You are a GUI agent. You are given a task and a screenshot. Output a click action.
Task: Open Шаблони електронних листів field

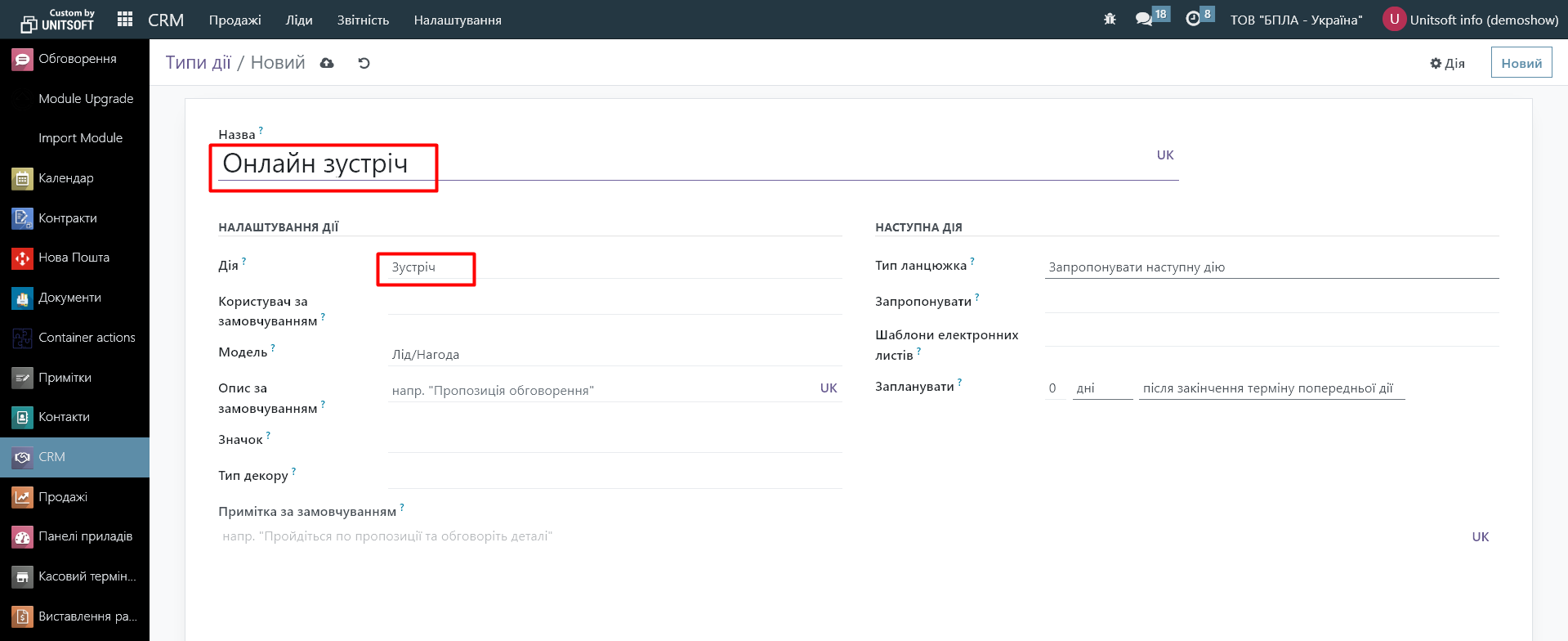[1271, 335]
